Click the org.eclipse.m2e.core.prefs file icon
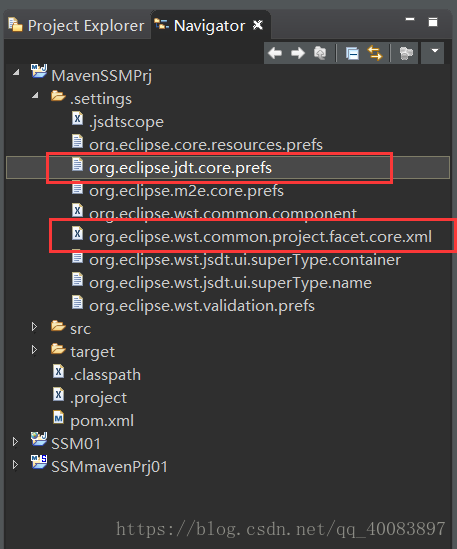 tap(77, 188)
